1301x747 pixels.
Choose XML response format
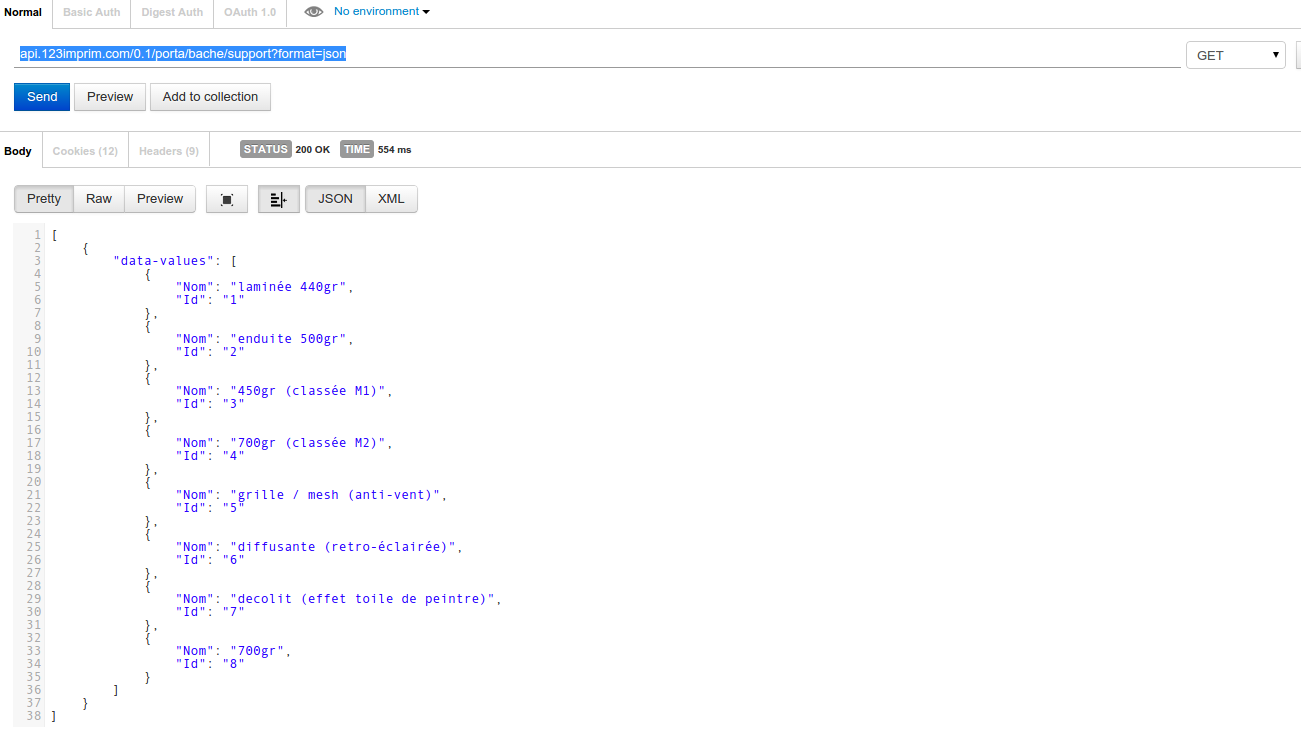[391, 199]
